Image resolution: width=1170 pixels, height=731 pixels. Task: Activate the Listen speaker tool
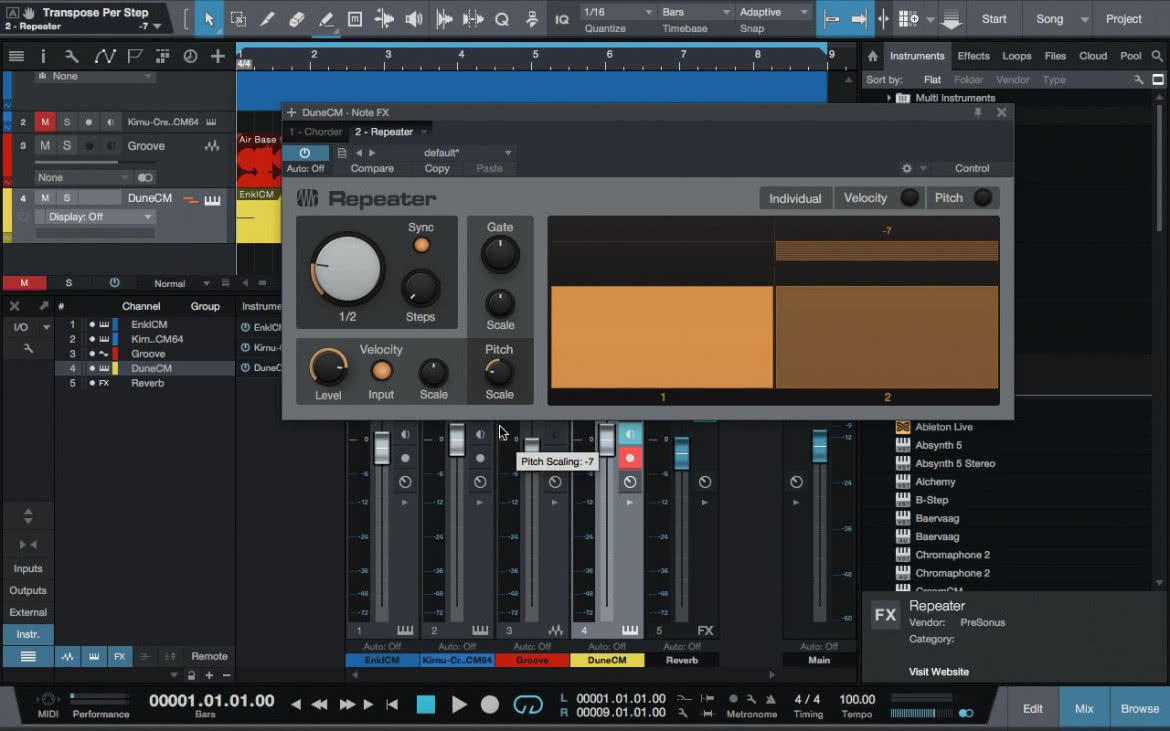tap(414, 19)
